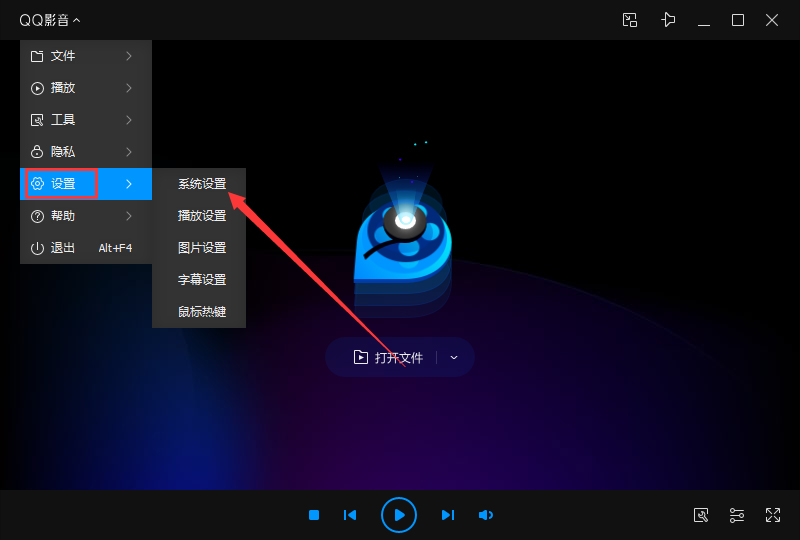Image resolution: width=800 pixels, height=540 pixels.
Task: Click the question mark icon beside 帮助
Action: coord(37,216)
